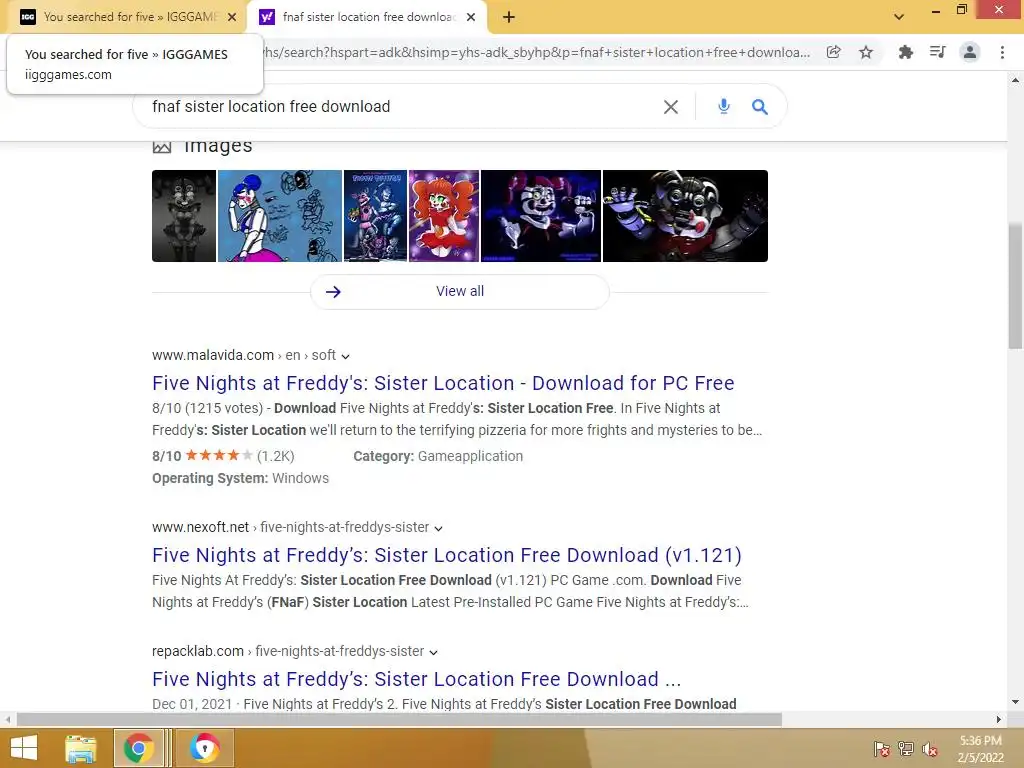Open File Explorer from the taskbar
Viewport: 1024px width, 768px height.
coord(81,748)
